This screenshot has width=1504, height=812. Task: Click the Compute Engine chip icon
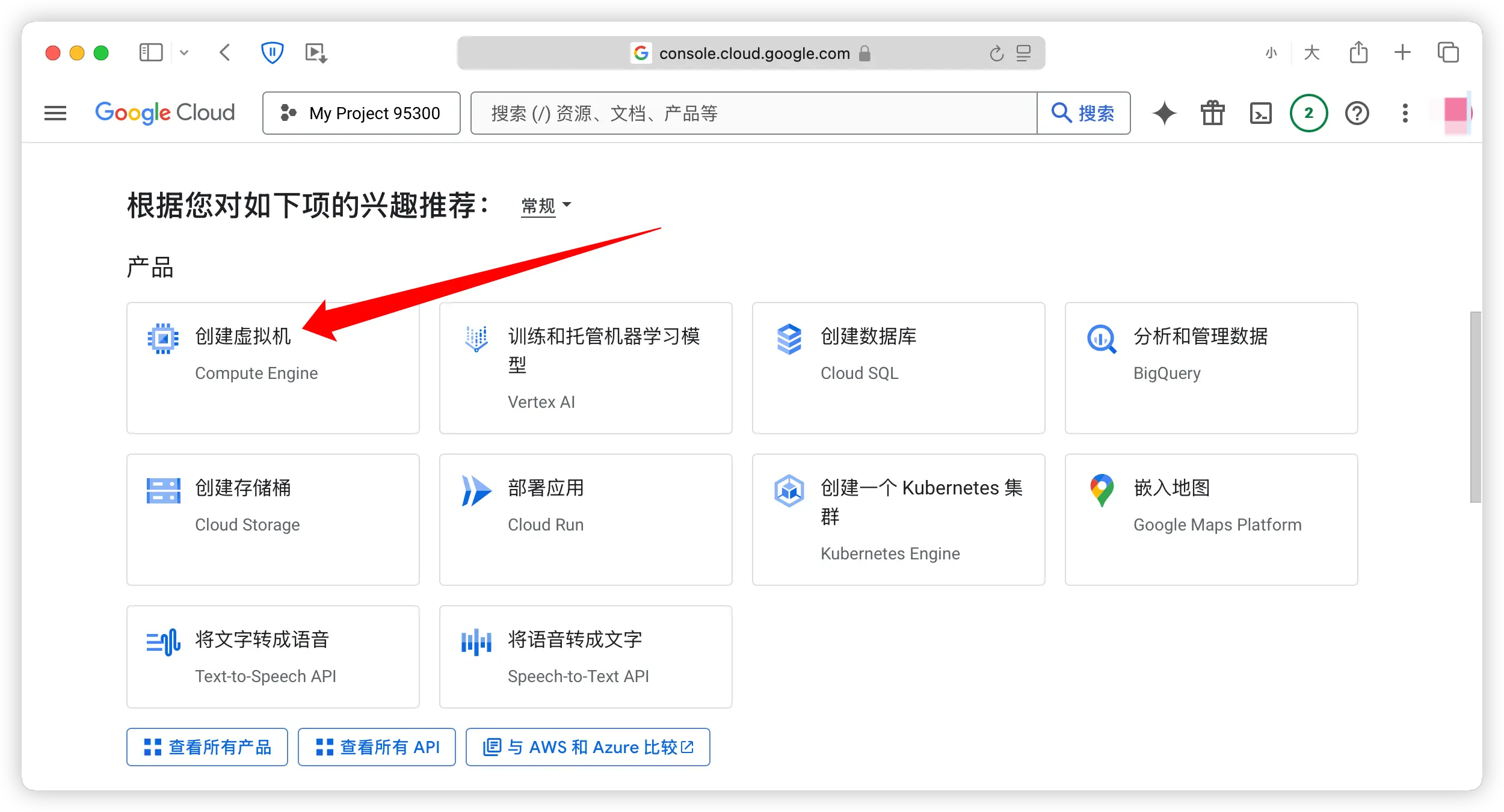point(163,339)
